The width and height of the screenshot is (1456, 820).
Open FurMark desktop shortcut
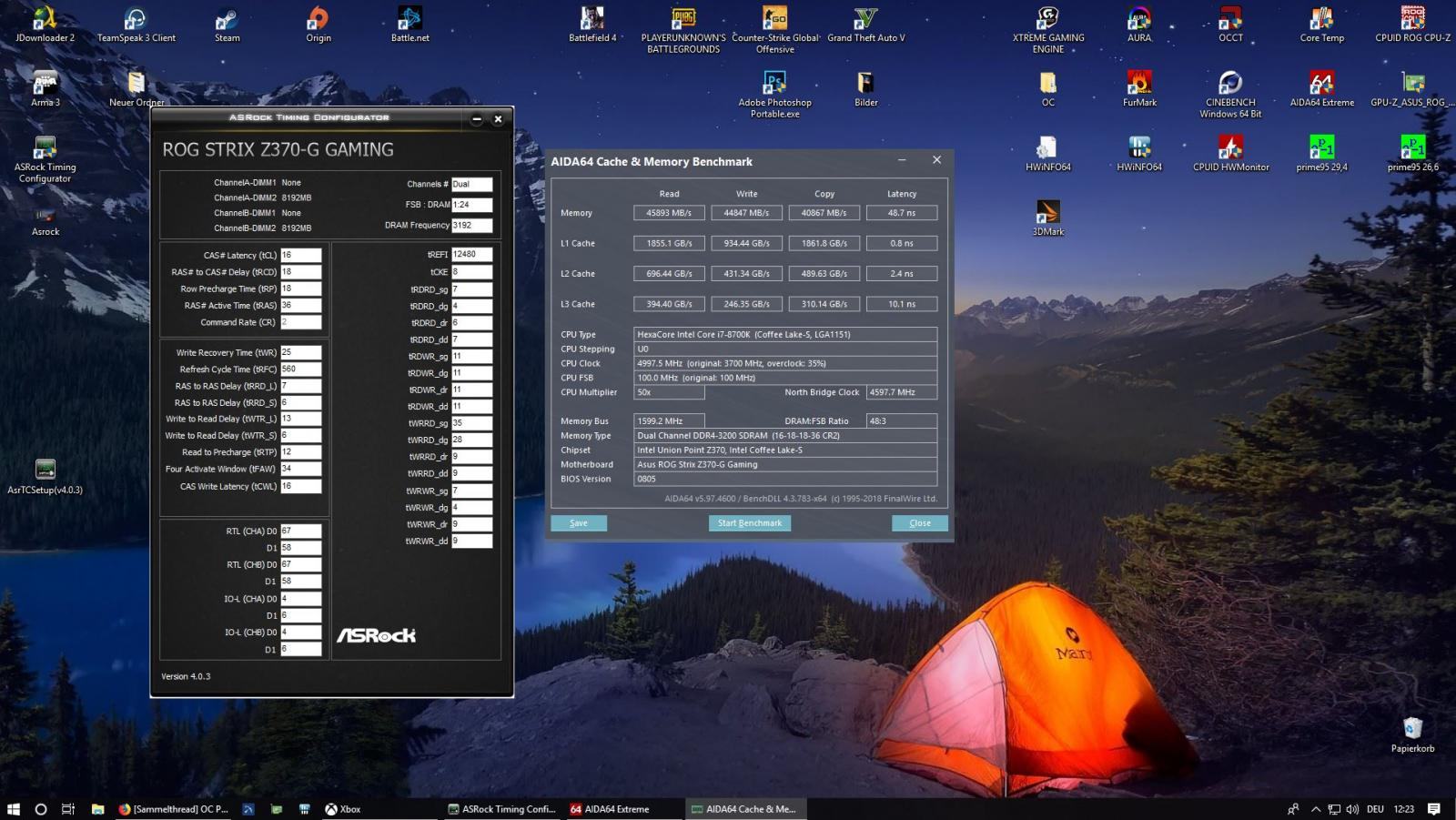coord(1139,89)
